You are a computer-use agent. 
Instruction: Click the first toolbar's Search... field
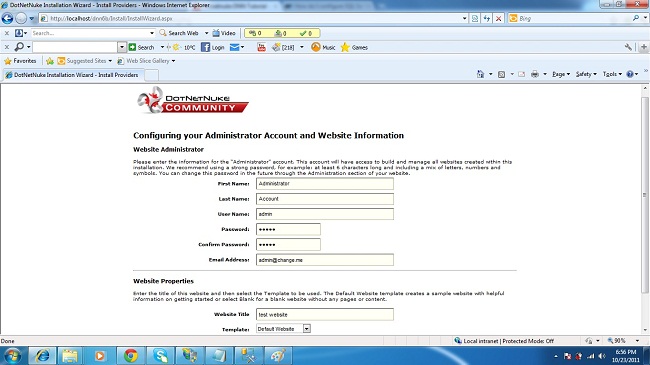90,33
